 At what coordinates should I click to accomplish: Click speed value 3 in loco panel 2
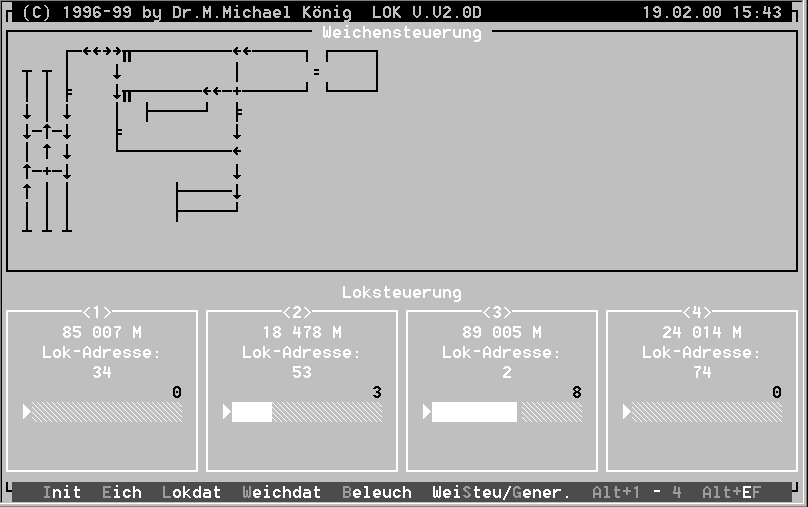[x=377, y=392]
